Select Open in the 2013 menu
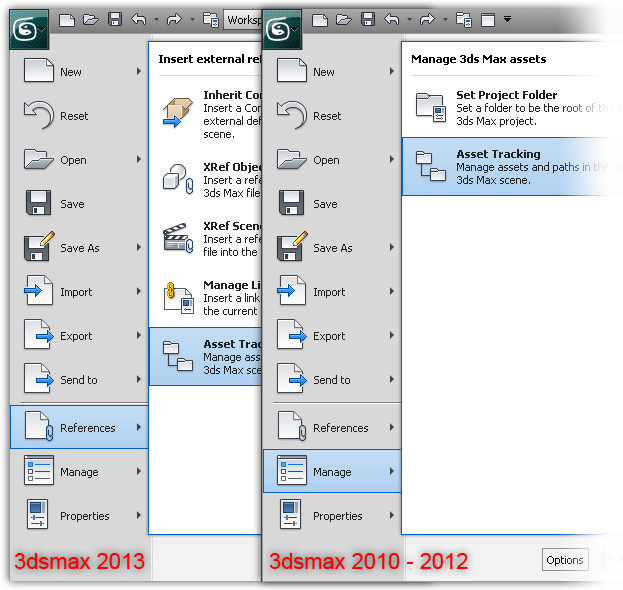623x590 pixels. coord(79,160)
